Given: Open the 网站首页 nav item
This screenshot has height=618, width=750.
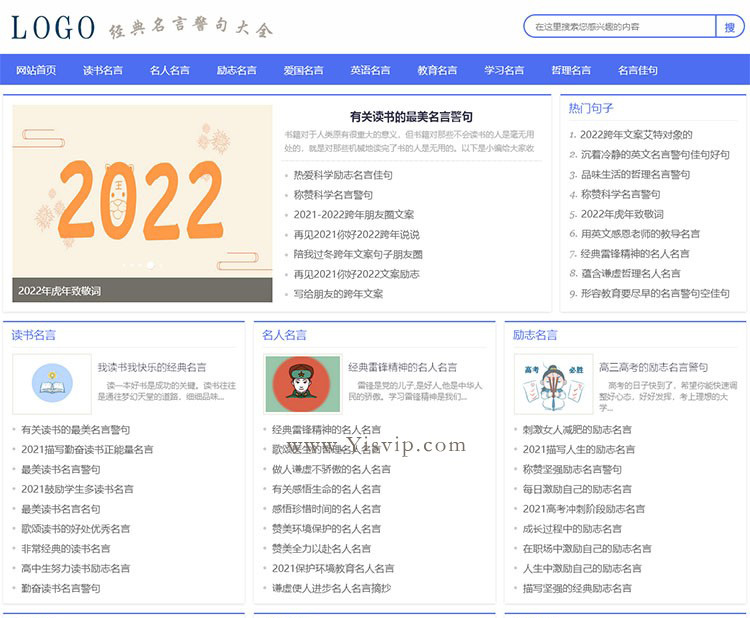Looking at the screenshot, I should 36,70.
